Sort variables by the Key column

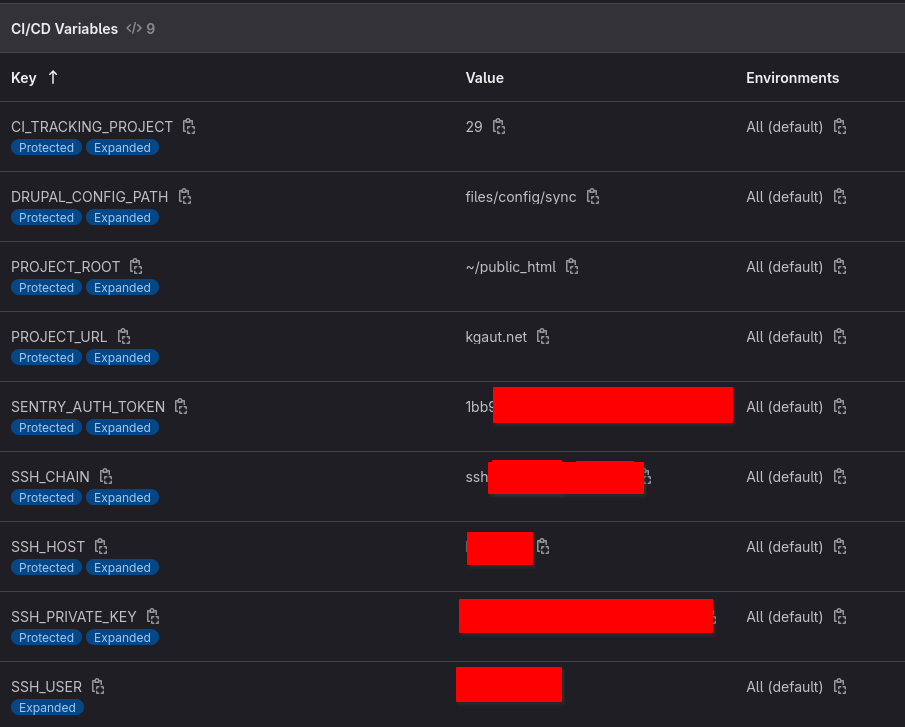(x=24, y=78)
